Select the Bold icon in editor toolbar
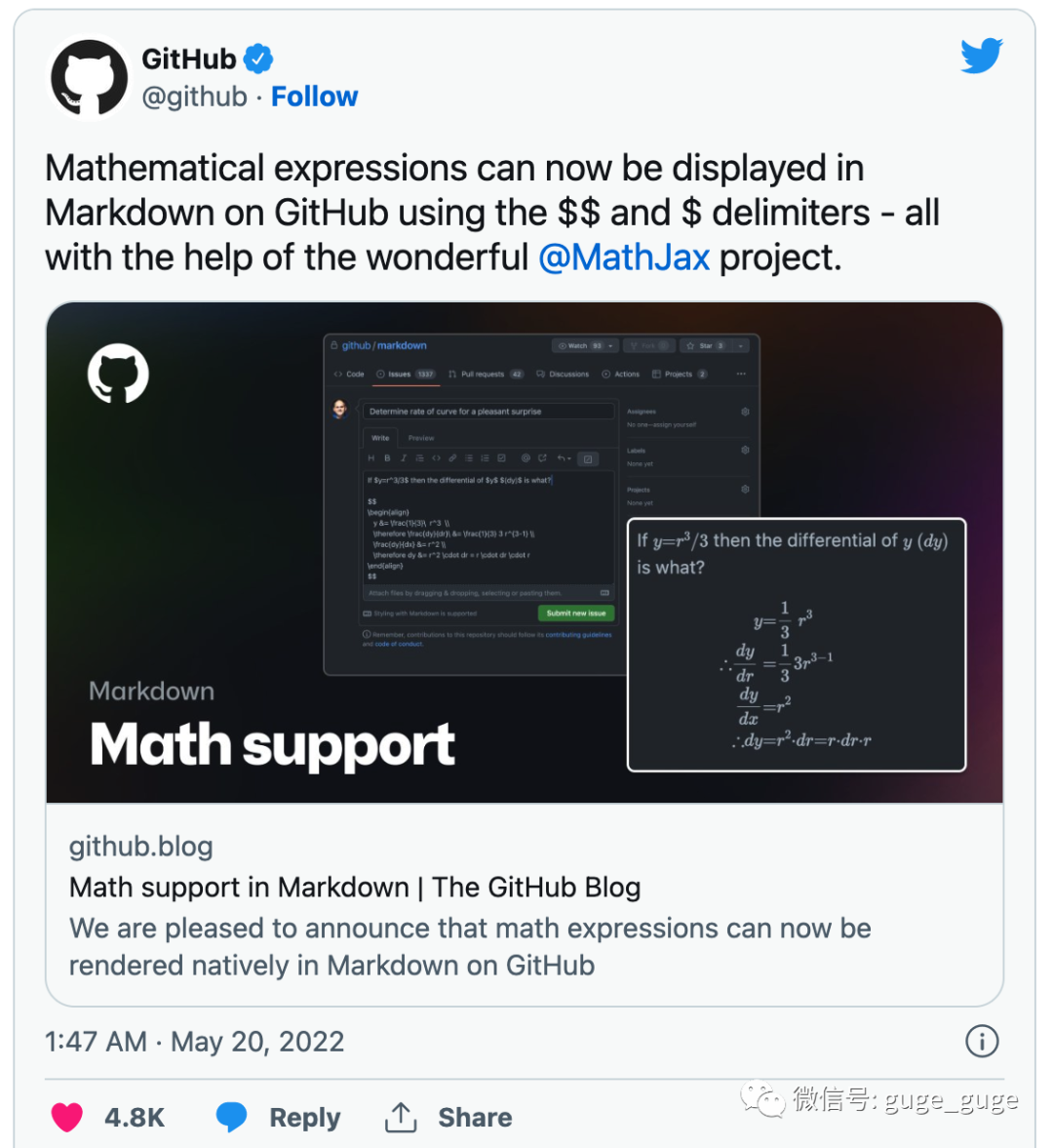Screen dimensions: 1053x1148 coord(387,458)
